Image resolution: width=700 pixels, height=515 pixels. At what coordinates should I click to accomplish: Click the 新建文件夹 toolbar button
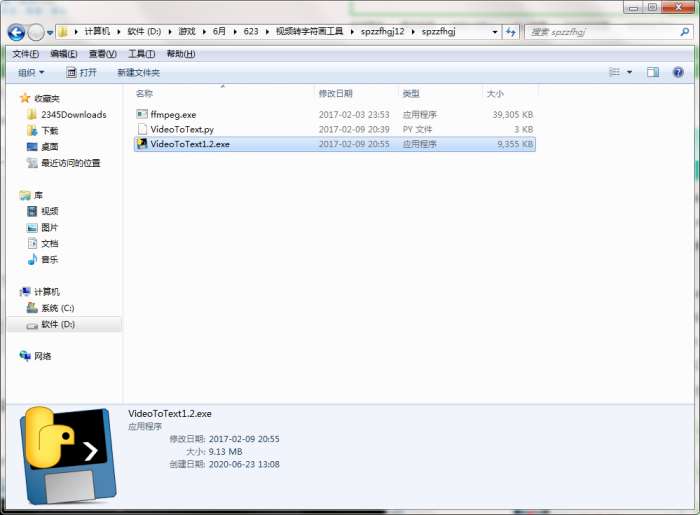tap(138, 72)
